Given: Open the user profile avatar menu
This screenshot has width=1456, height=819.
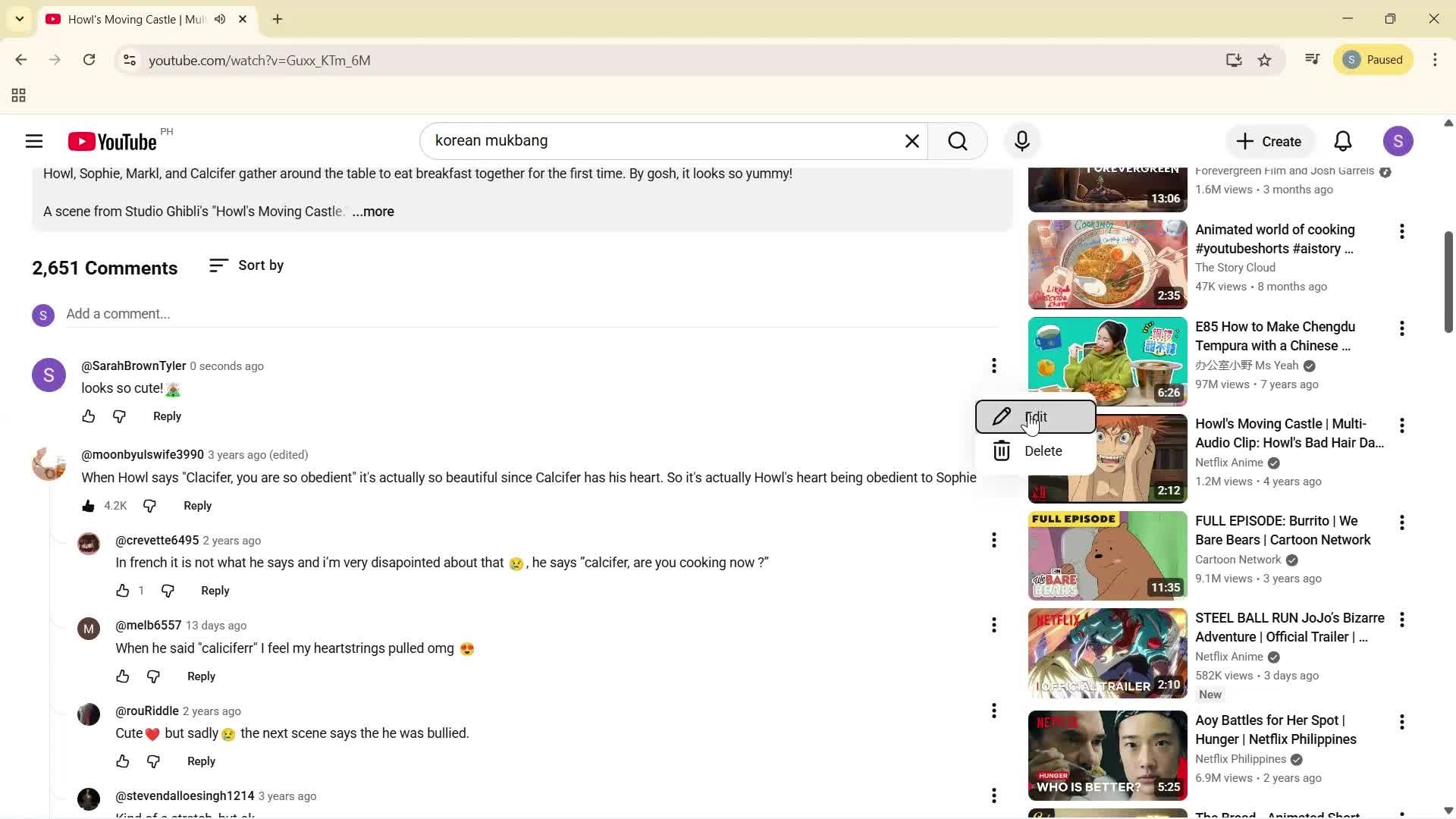Looking at the screenshot, I should click(x=1399, y=141).
